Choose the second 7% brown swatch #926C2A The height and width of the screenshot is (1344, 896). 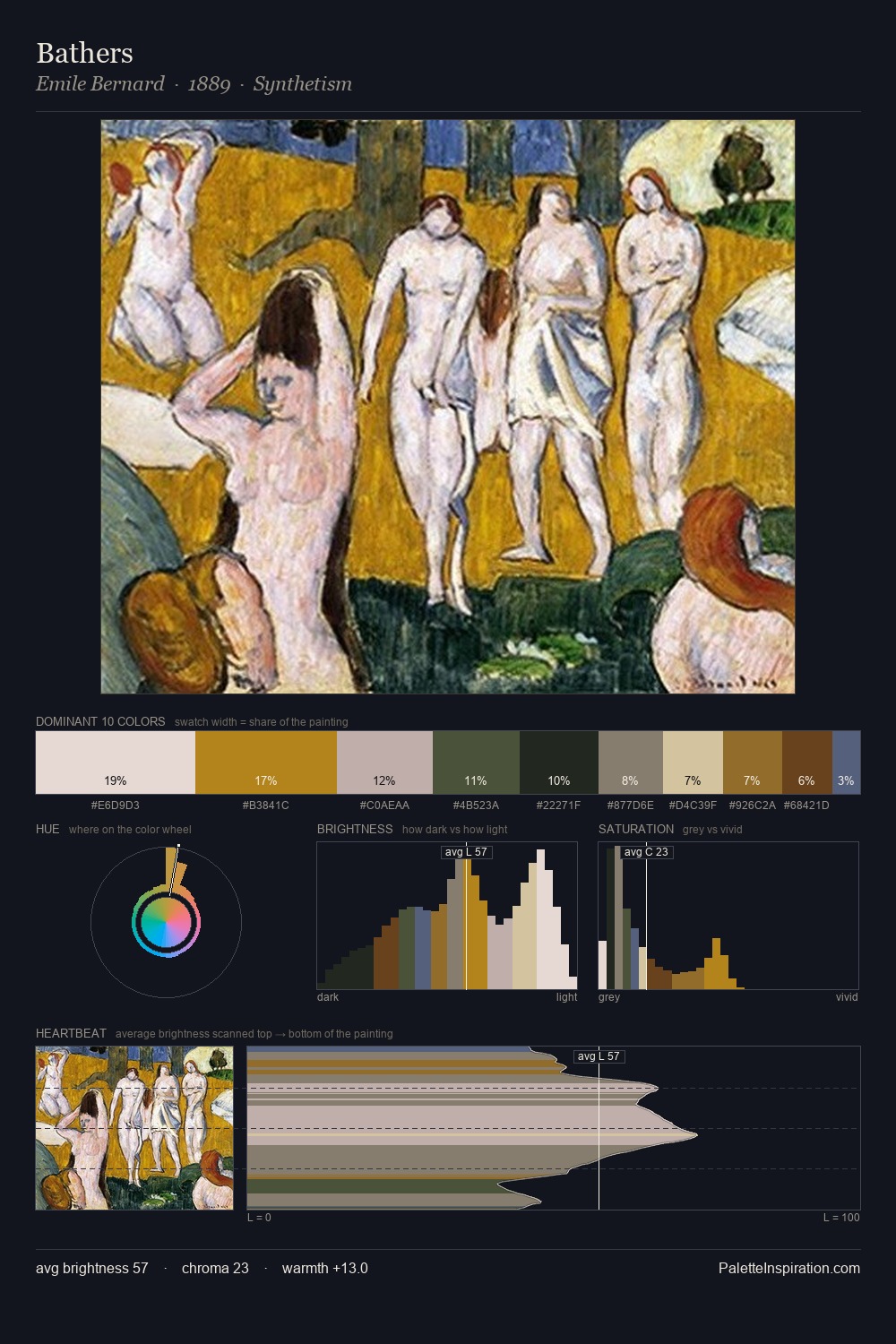(x=753, y=762)
